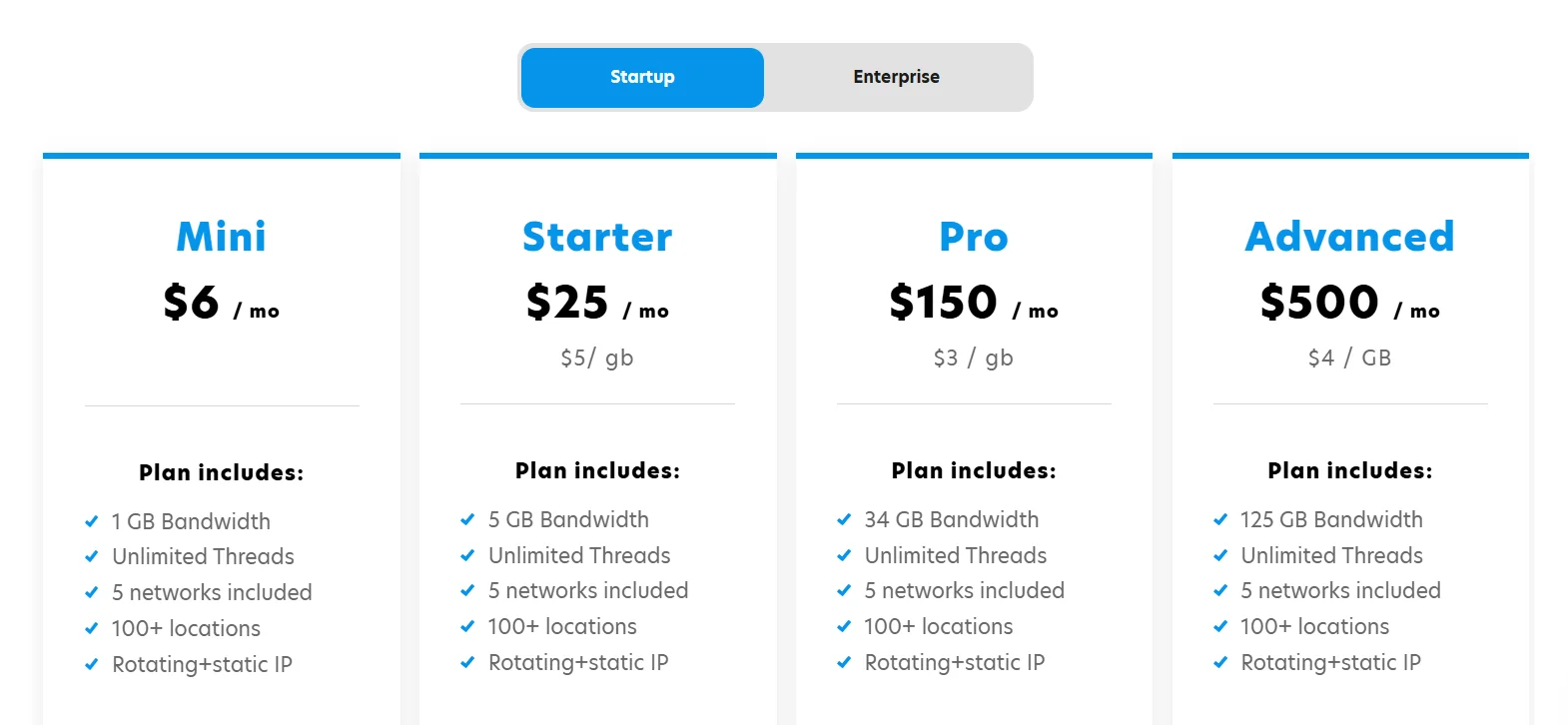The width and height of the screenshot is (1568, 725).
Task: Click the $500 per month price
Action: tap(1349, 302)
